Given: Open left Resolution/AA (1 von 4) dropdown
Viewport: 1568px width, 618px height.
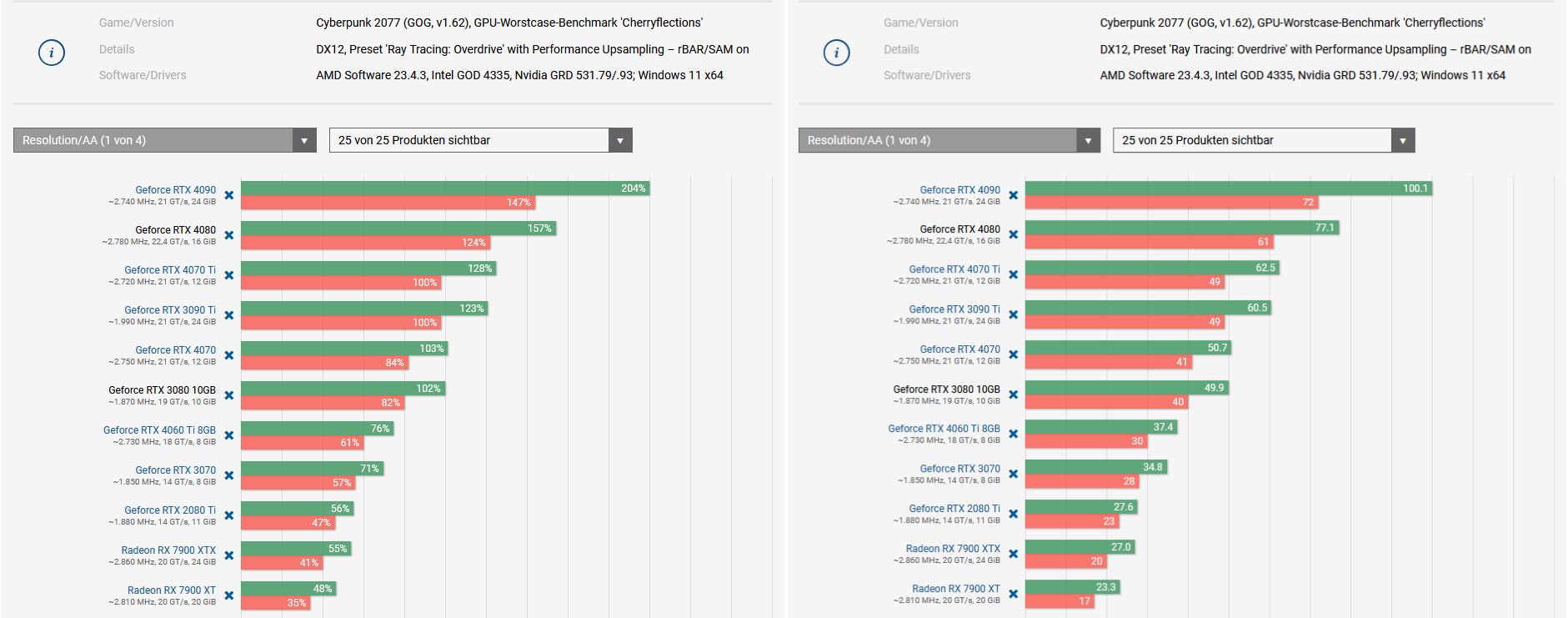Looking at the screenshot, I should pyautogui.click(x=165, y=140).
